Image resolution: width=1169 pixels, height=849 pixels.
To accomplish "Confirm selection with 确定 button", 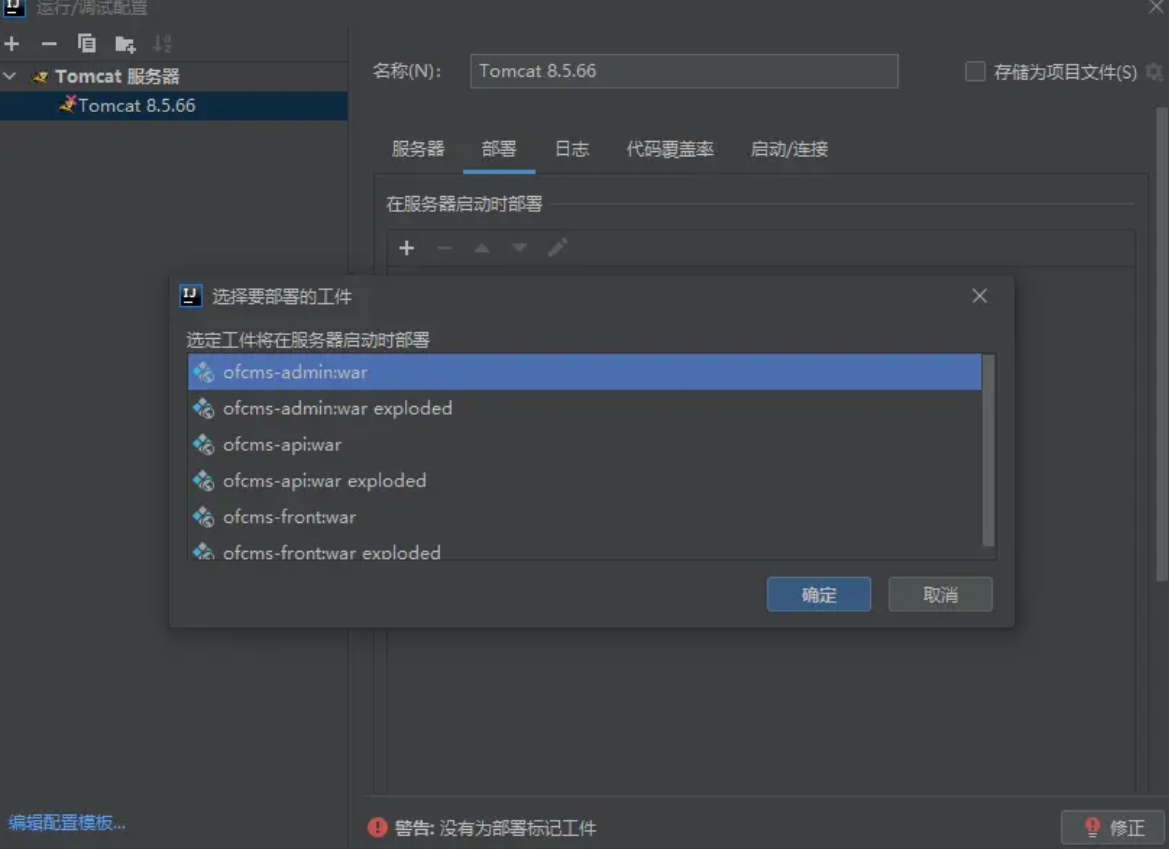I will click(x=819, y=595).
